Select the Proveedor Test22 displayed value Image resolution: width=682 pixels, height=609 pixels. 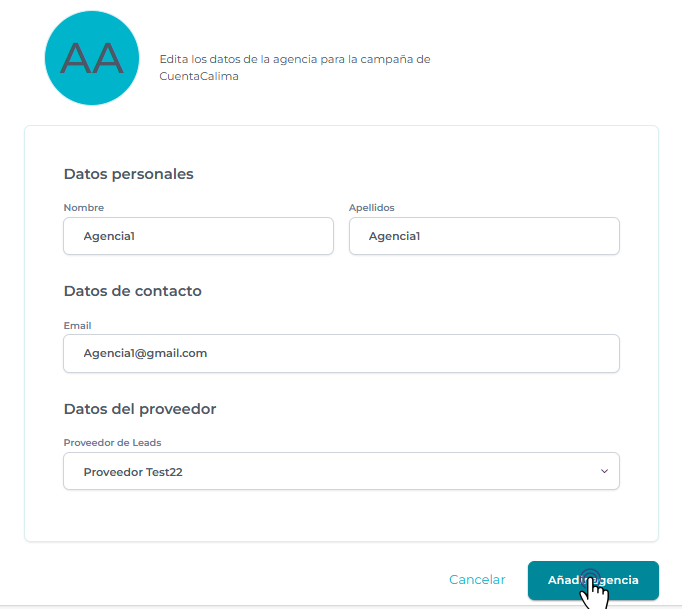tap(133, 471)
